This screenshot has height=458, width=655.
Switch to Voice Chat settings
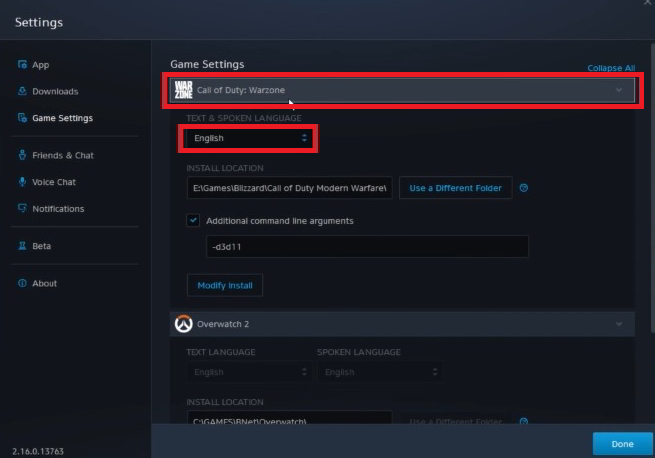coord(54,182)
